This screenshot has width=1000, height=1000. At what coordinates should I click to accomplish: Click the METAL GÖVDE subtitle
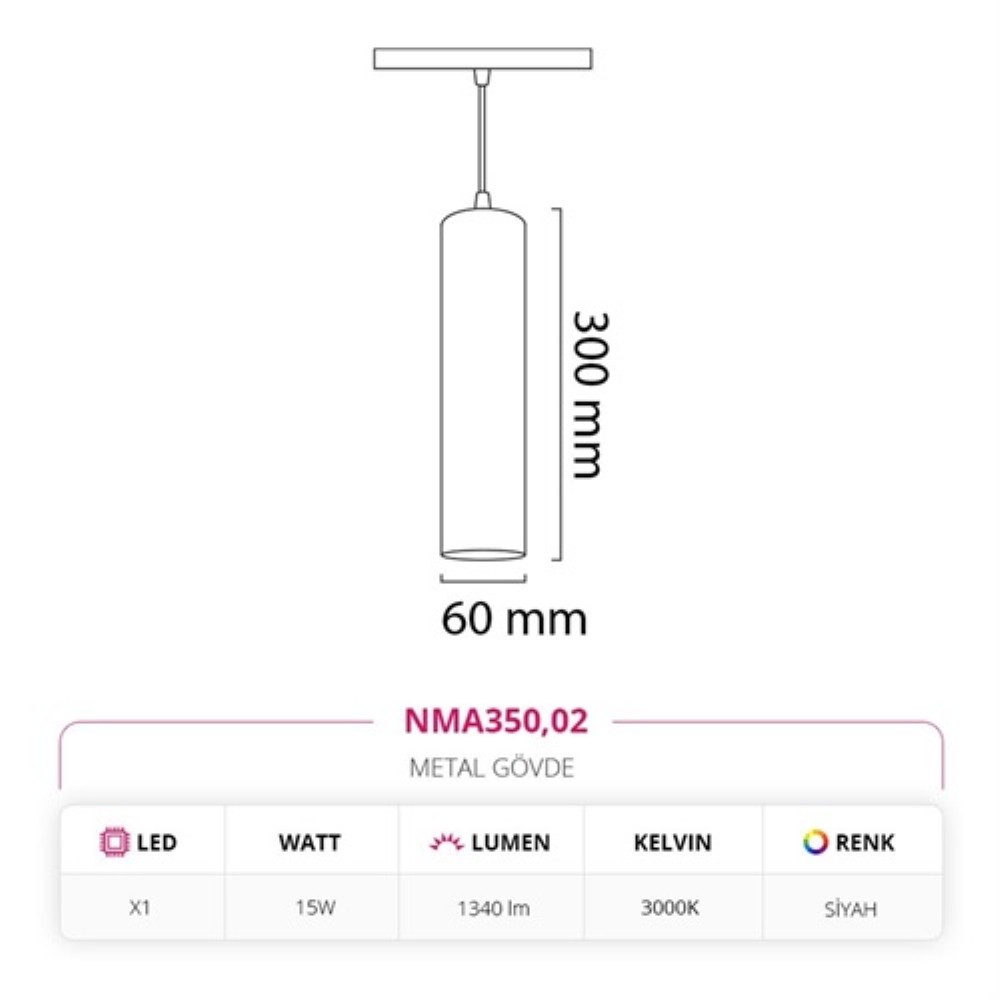pos(492,768)
